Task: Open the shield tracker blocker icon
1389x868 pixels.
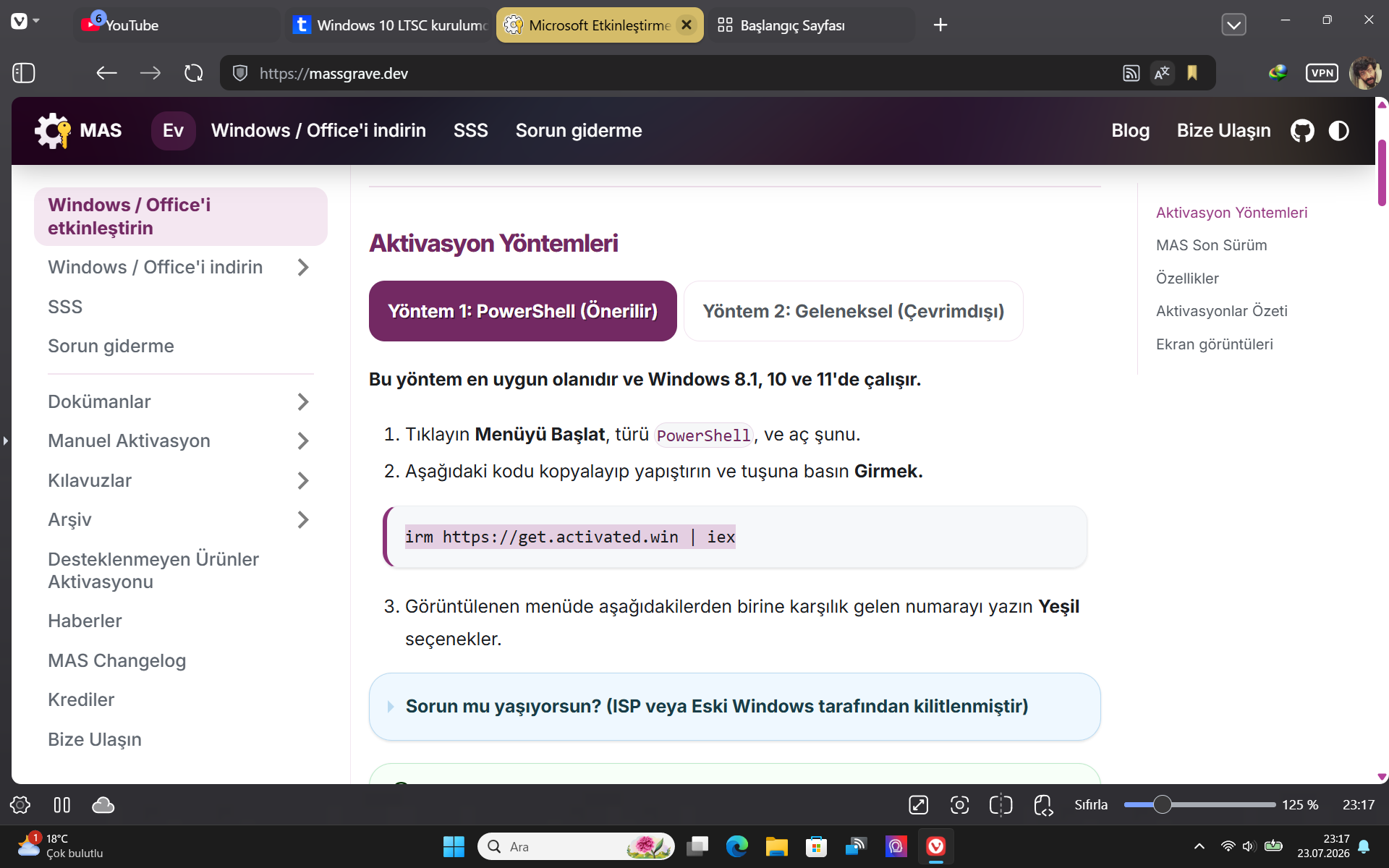Action: (240, 73)
